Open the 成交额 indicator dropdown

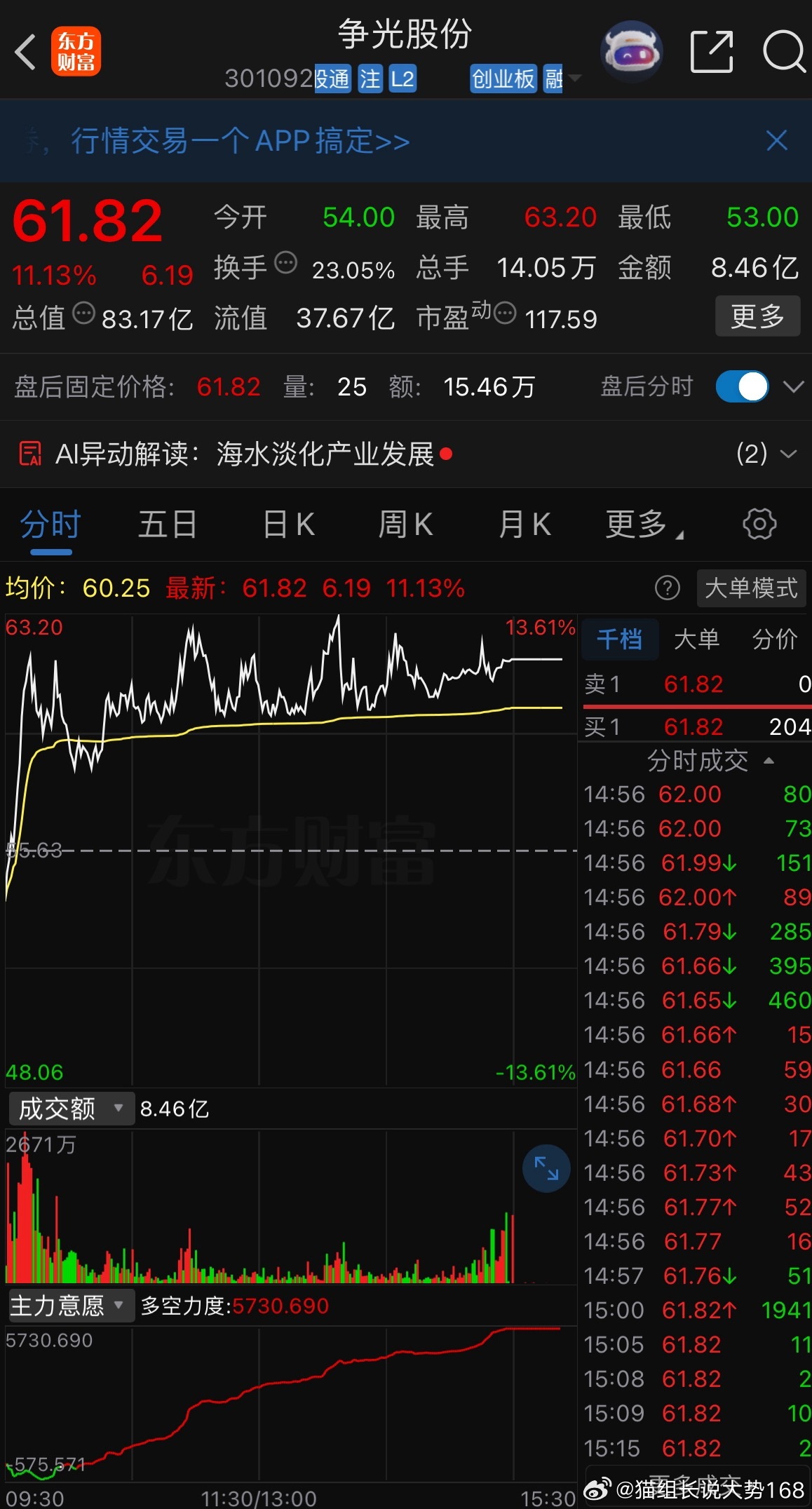71,1109
